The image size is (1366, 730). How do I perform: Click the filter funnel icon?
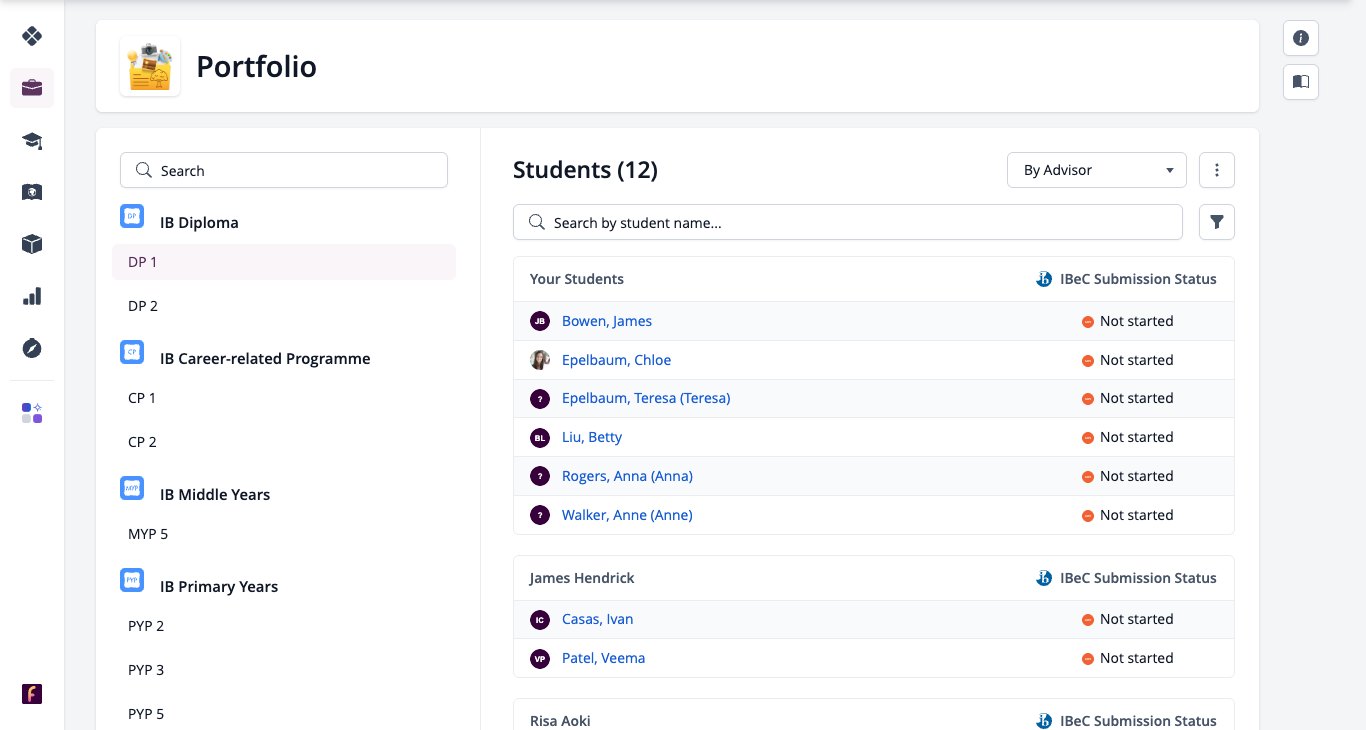tap(1217, 222)
